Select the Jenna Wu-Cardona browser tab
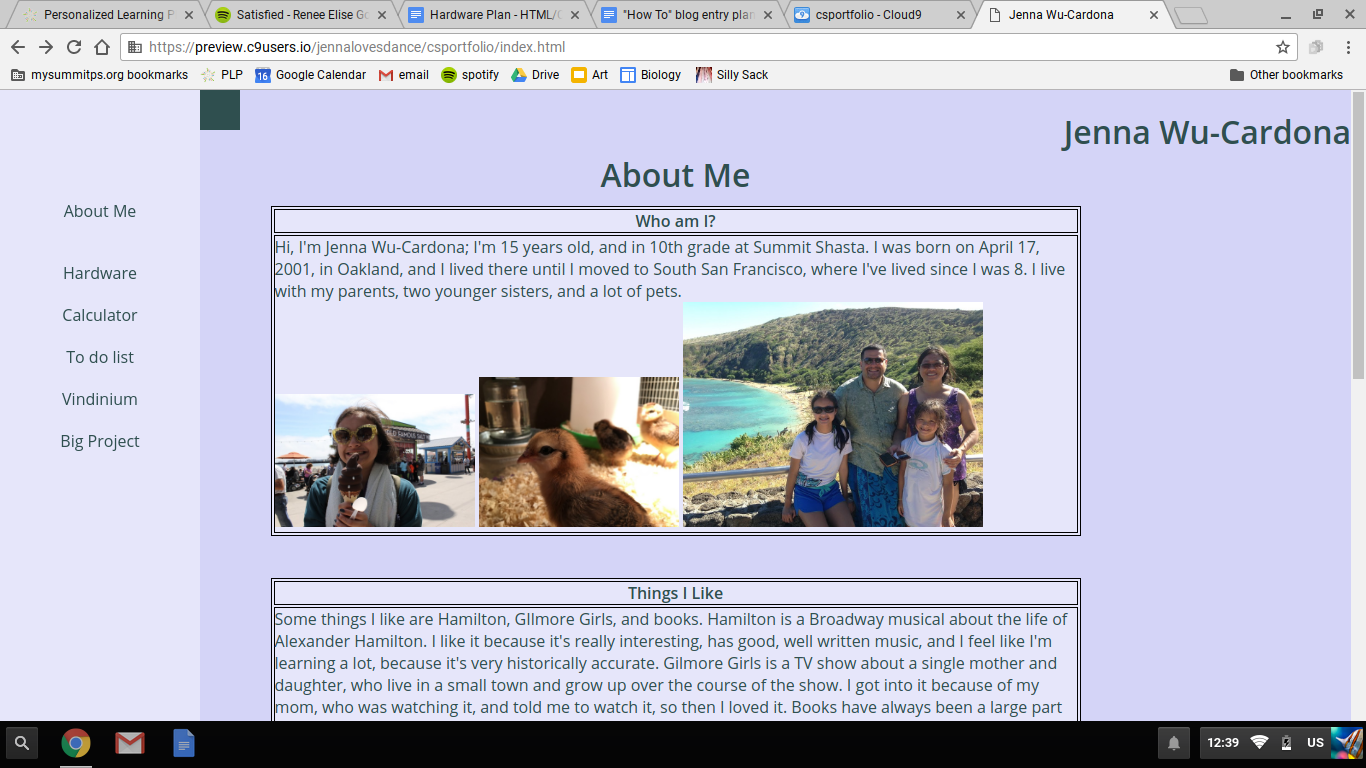 (x=1073, y=15)
